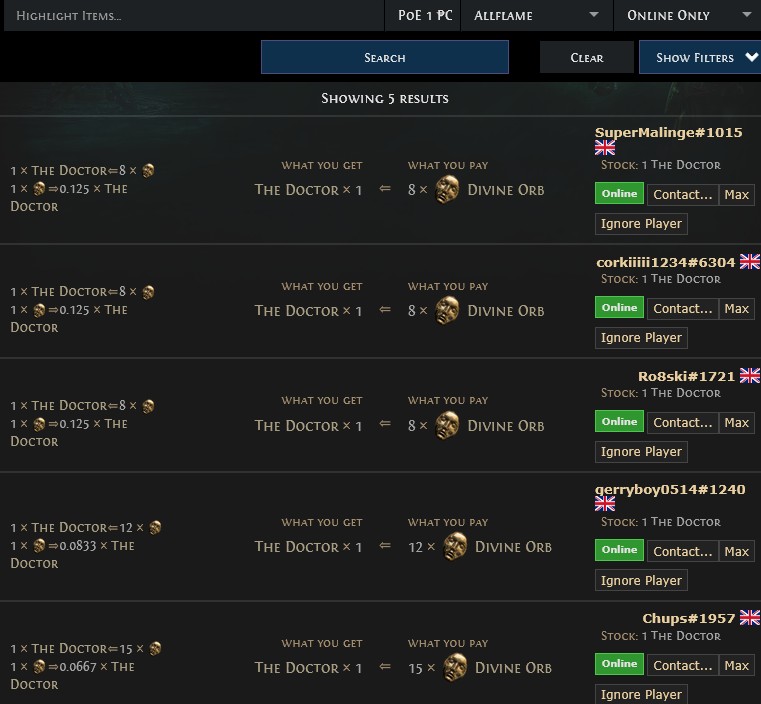Click Max button for Ro8ski#1721
The height and width of the screenshot is (704, 761).
click(x=736, y=423)
